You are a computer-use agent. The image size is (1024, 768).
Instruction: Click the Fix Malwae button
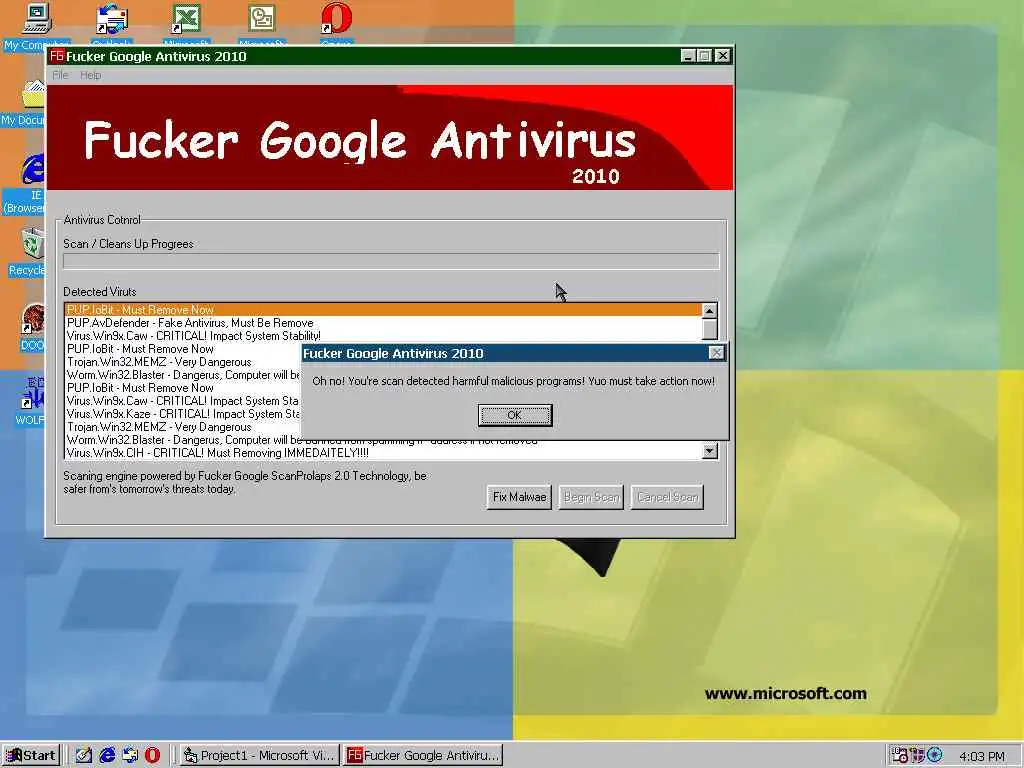(x=519, y=497)
